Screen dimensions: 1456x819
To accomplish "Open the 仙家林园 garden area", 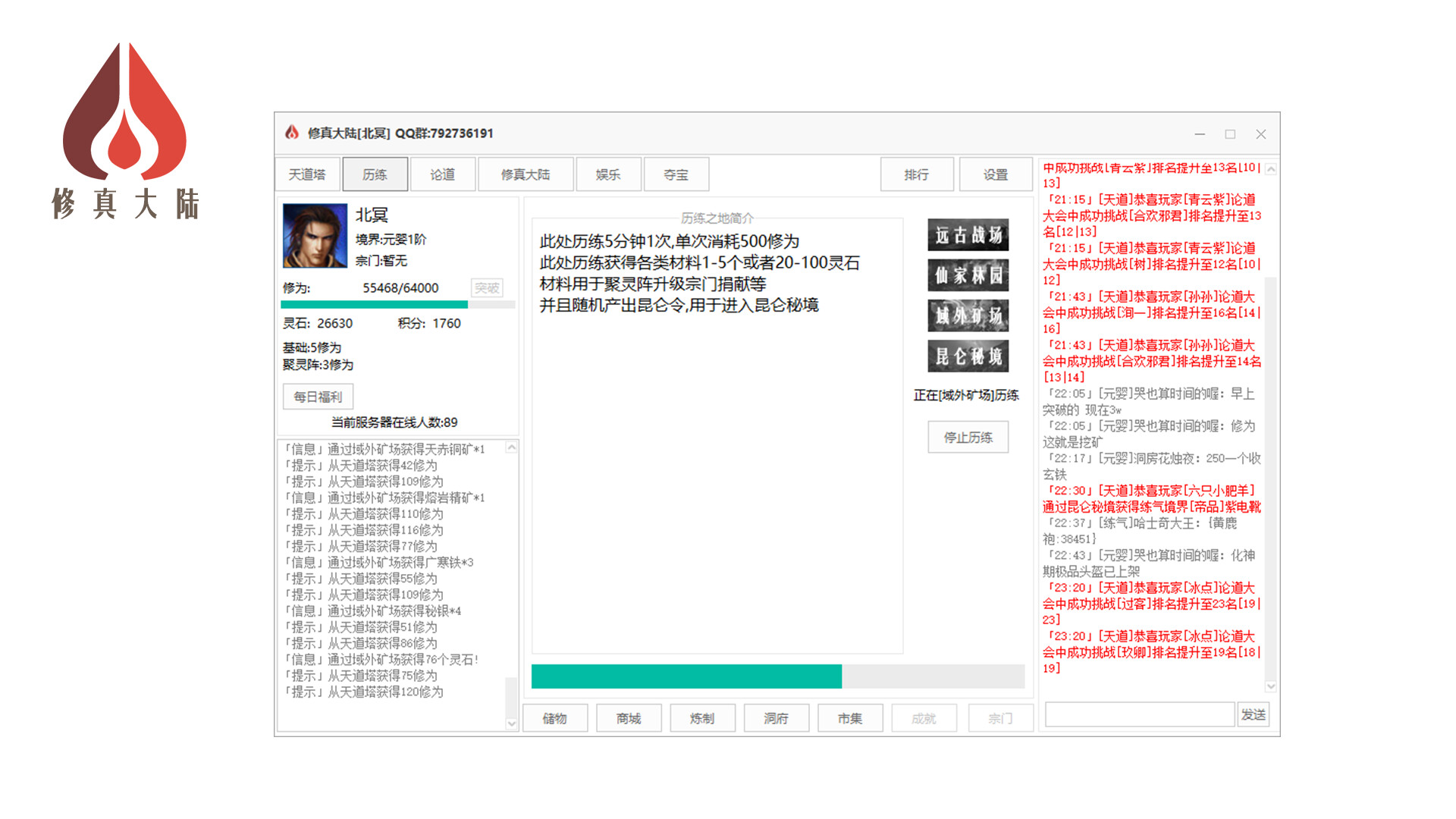I will point(968,275).
